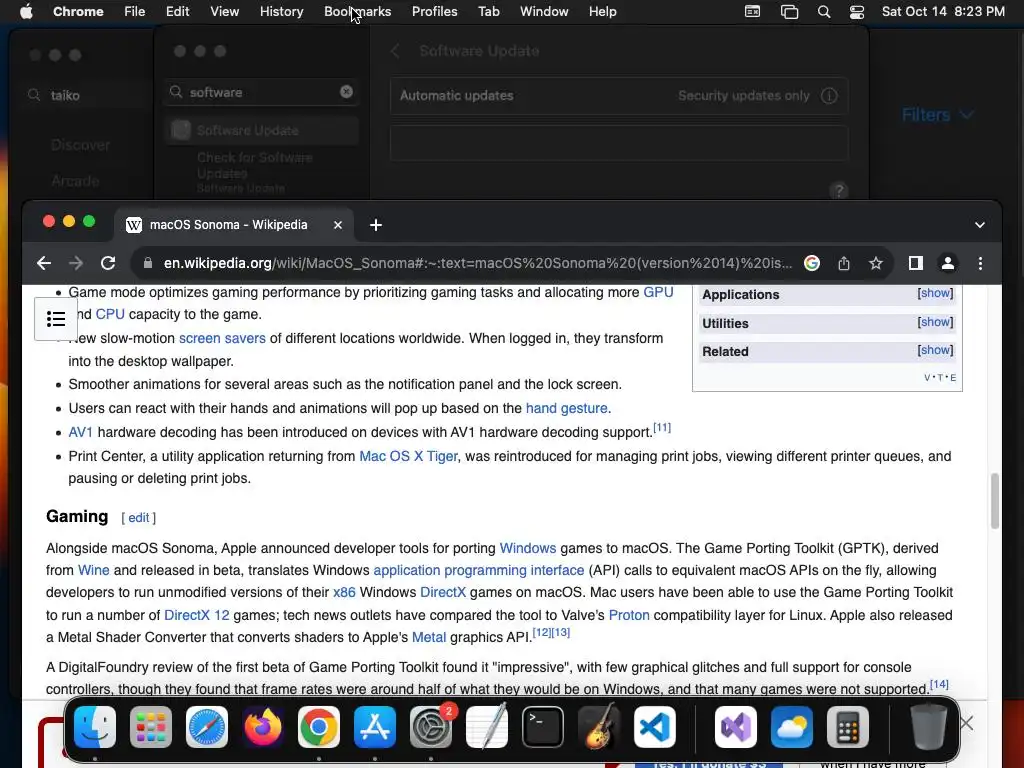The height and width of the screenshot is (768, 1024).
Task: Open Control Center in menu bar
Action: click(x=857, y=12)
